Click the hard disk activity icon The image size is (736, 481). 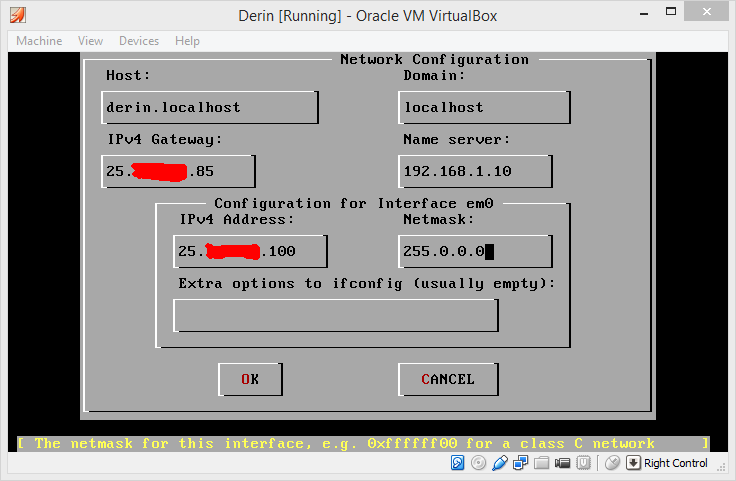[x=457, y=463]
